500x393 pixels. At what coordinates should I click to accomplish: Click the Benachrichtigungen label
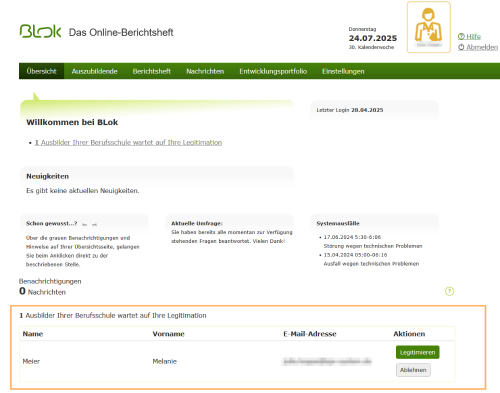click(x=50, y=281)
